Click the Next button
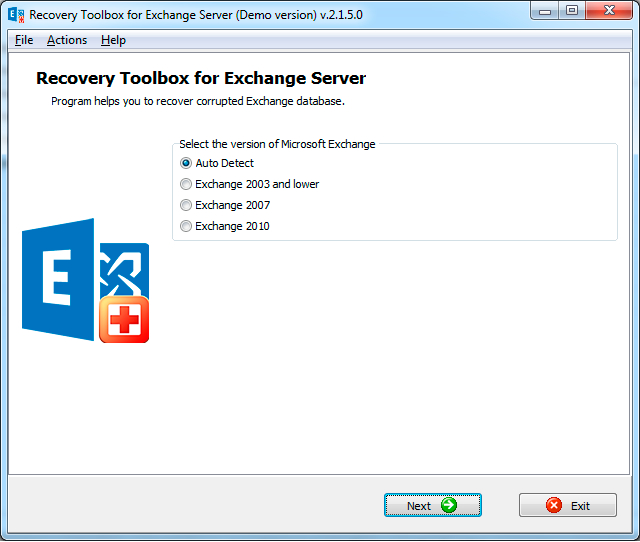The height and width of the screenshot is (542, 640). [433, 505]
